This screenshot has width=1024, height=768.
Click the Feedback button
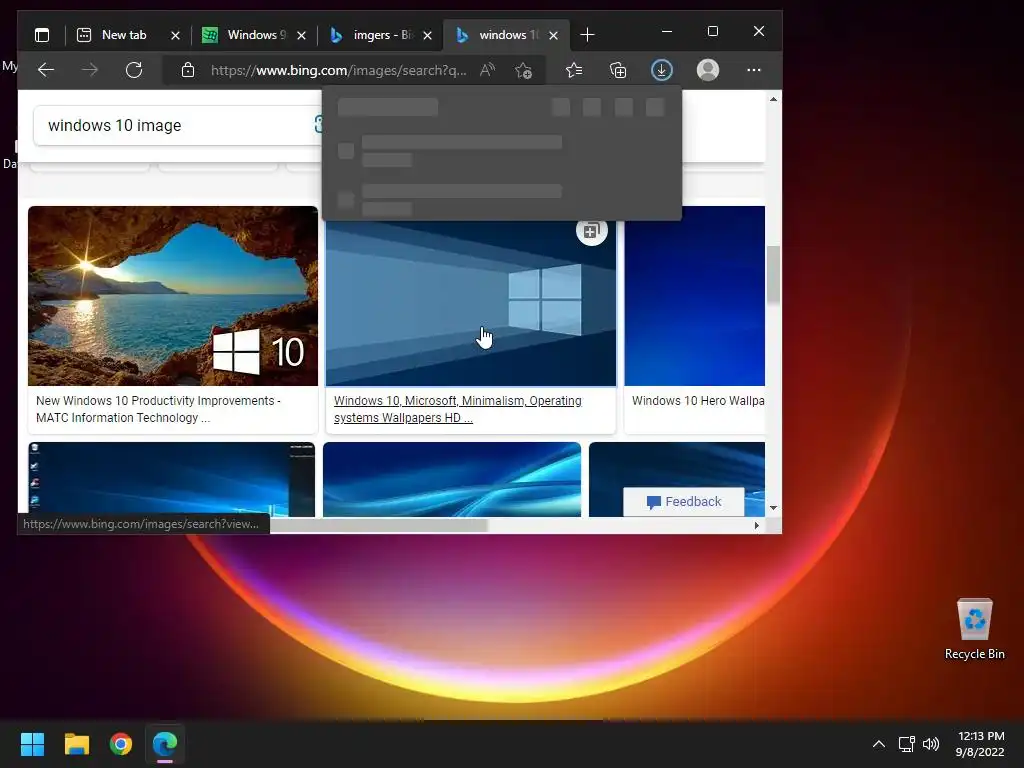684,502
